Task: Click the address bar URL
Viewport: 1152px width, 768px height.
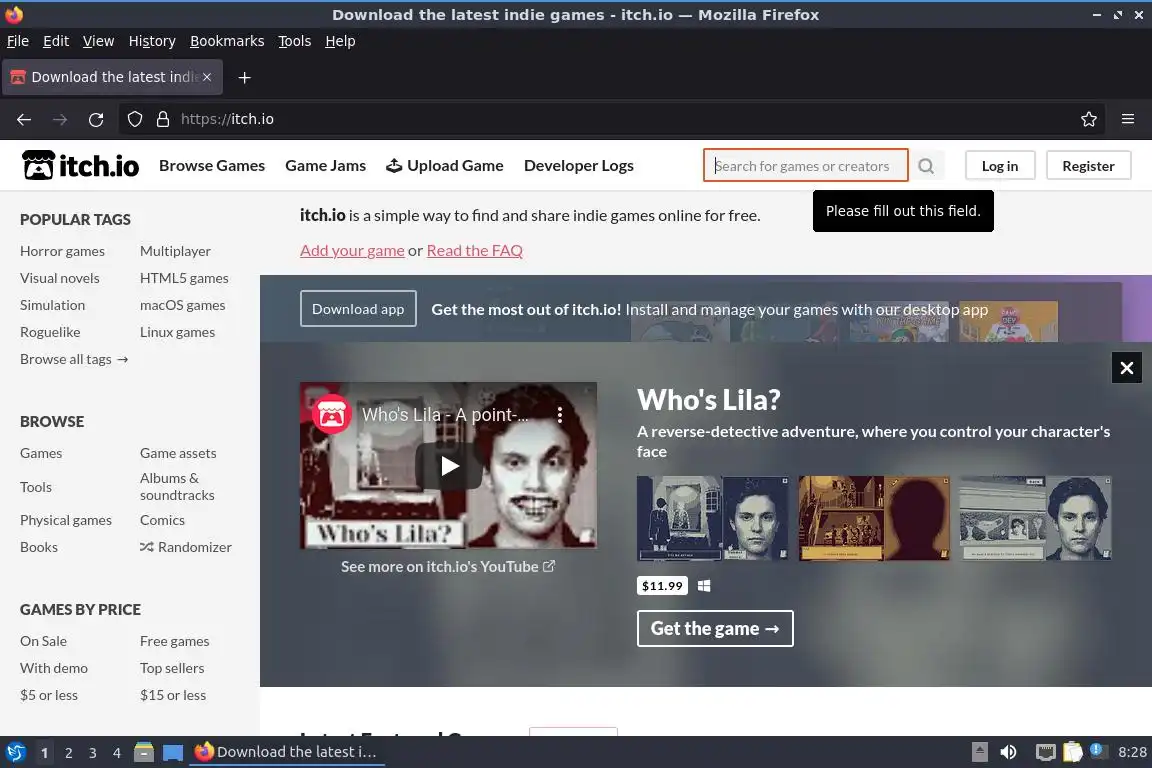Action: tap(227, 119)
